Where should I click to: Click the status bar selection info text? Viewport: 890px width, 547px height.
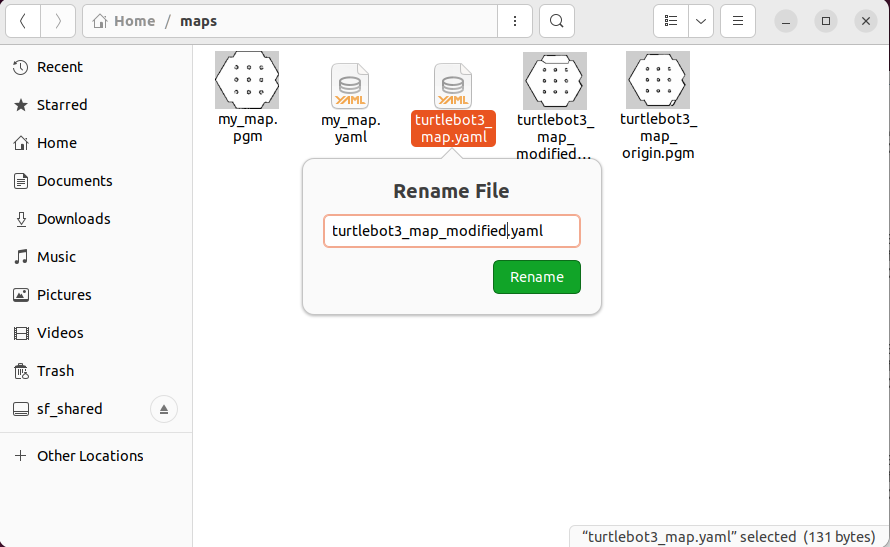tap(729, 537)
